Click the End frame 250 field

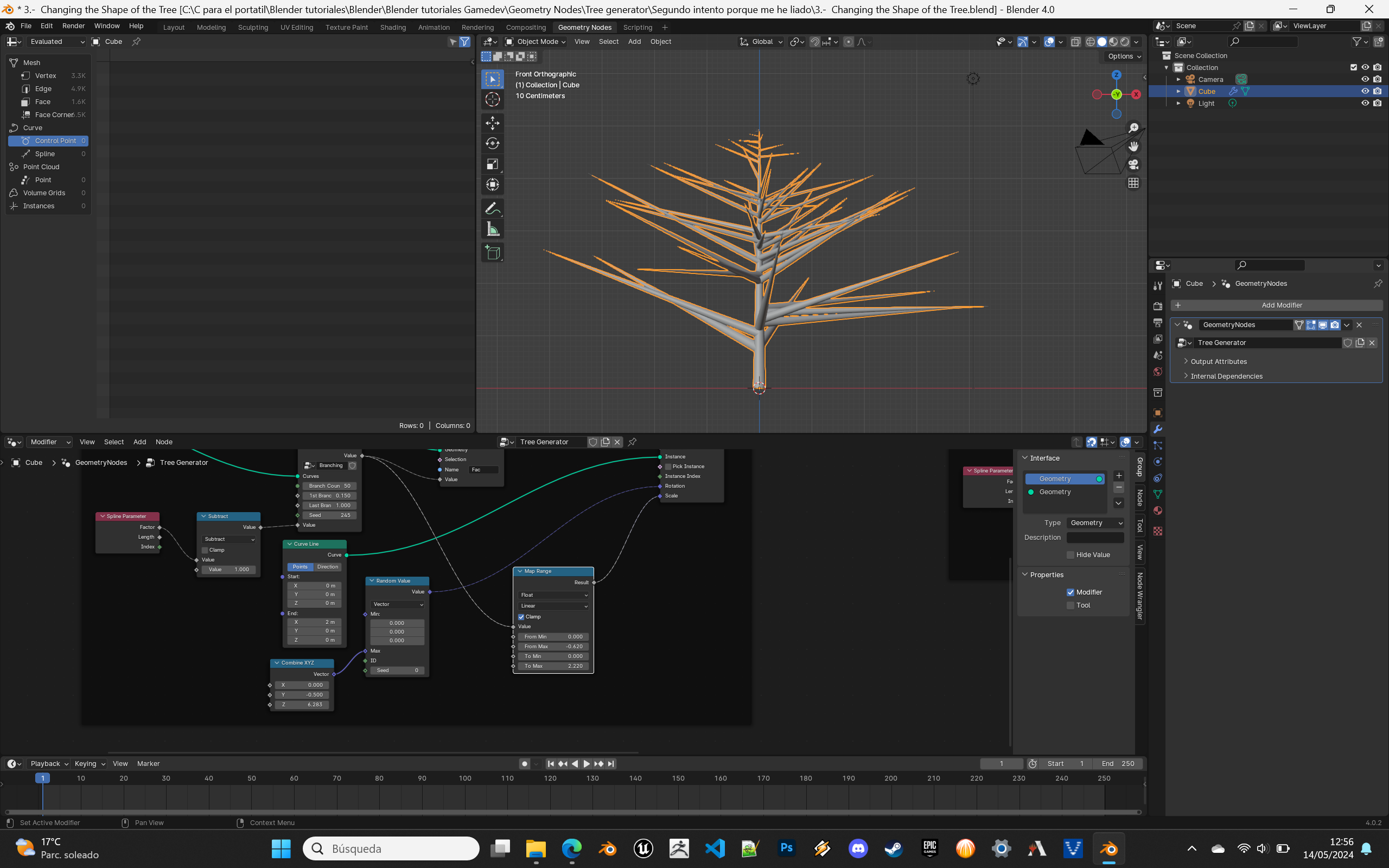click(x=1118, y=763)
